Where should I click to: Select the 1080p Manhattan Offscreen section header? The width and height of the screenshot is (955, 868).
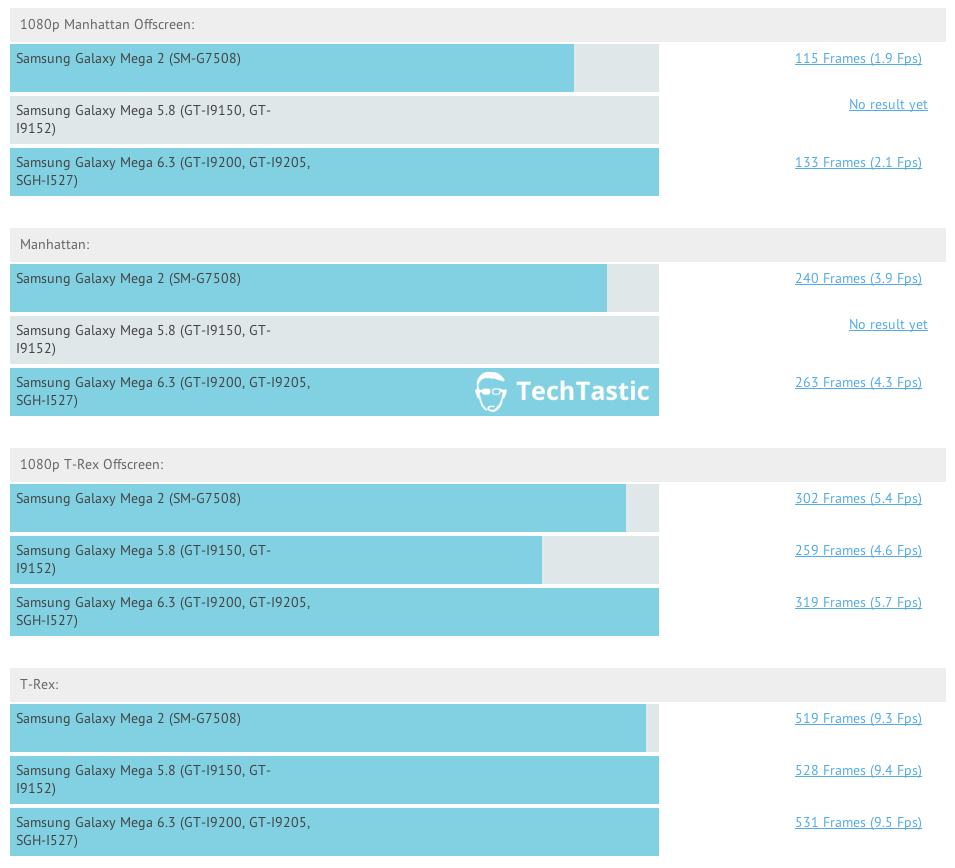point(478,25)
